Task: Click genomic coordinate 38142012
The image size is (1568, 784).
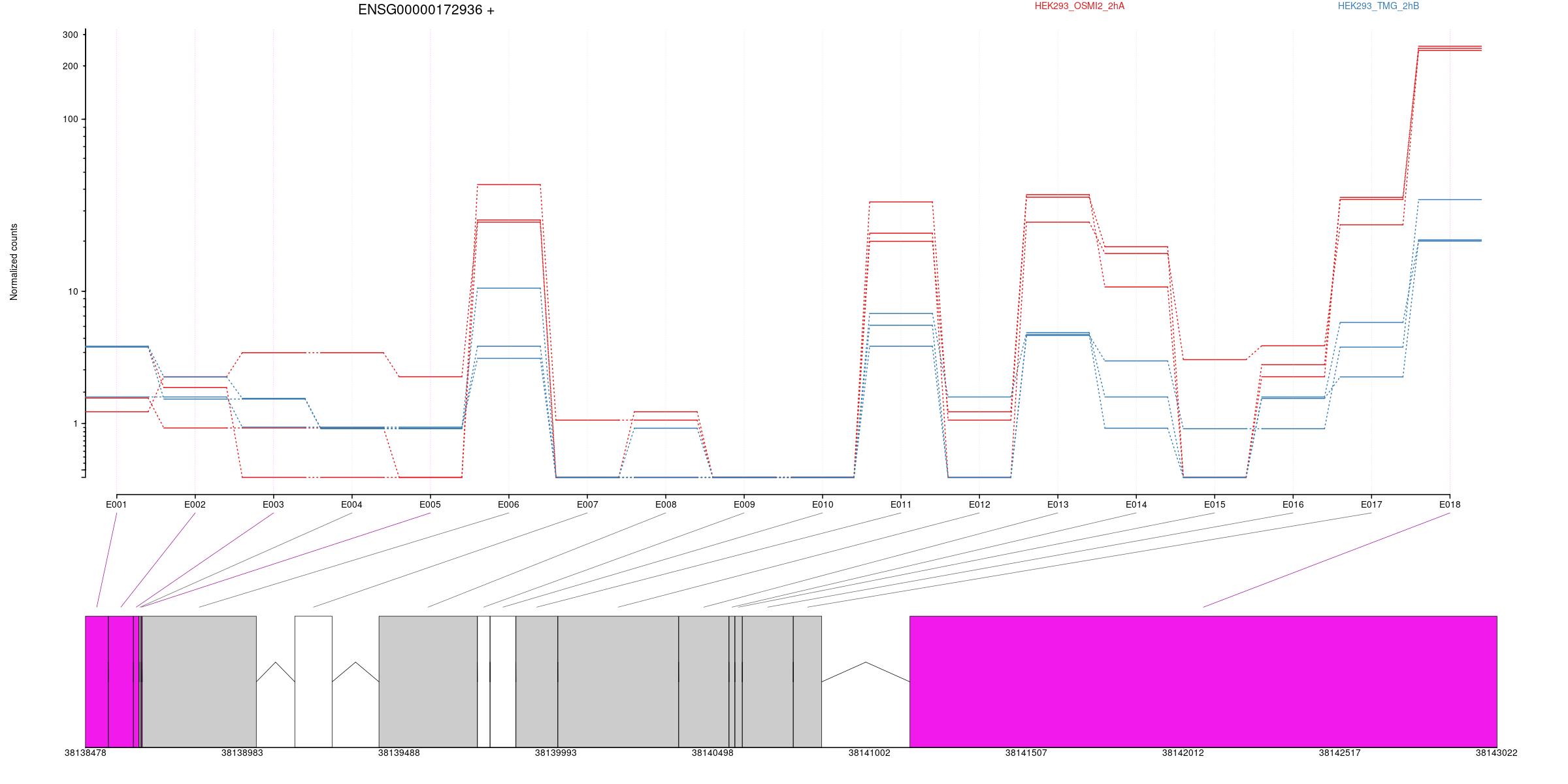Action: click(1183, 753)
